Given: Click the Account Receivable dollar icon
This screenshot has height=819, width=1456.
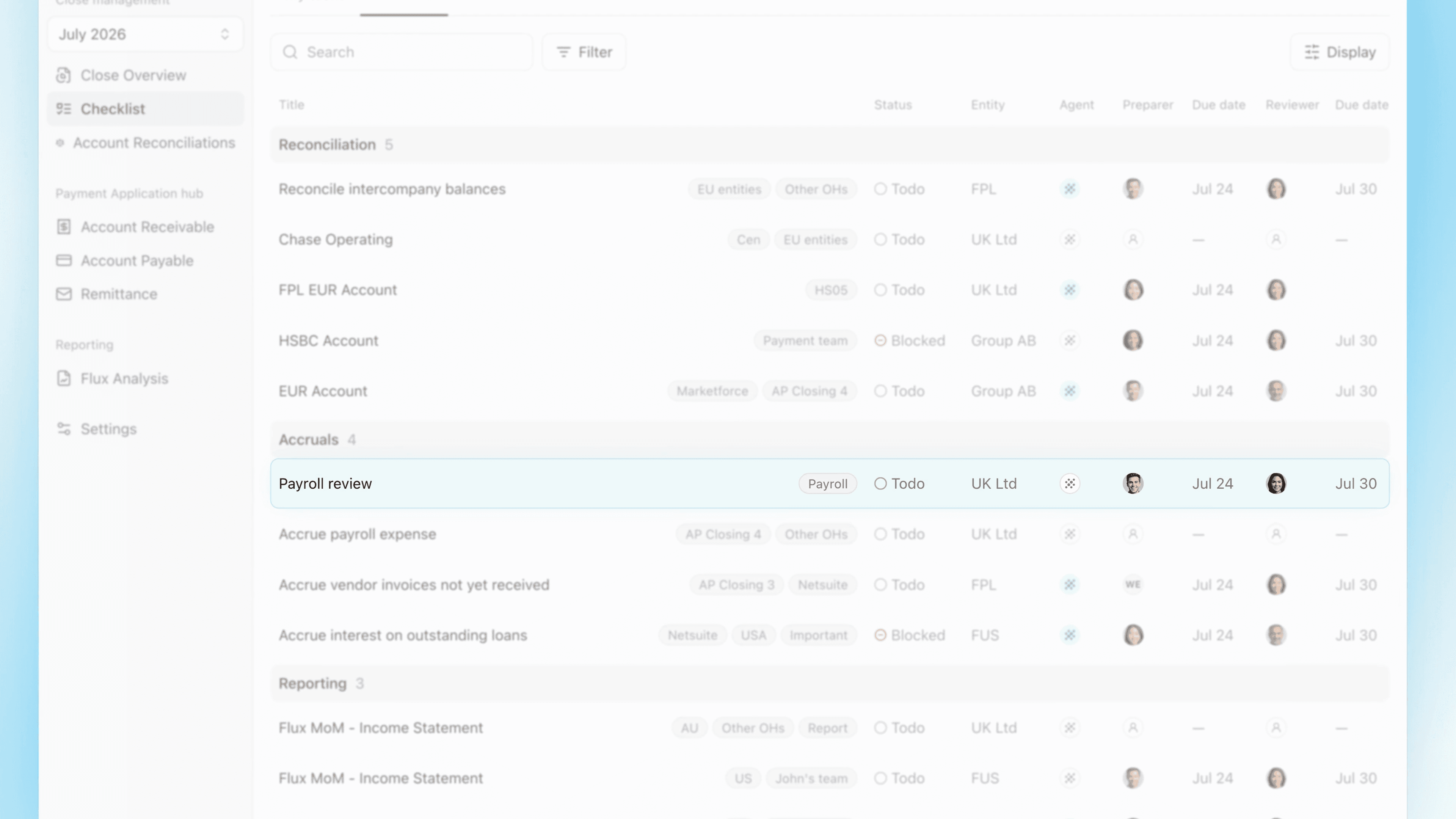Looking at the screenshot, I should tap(64, 227).
